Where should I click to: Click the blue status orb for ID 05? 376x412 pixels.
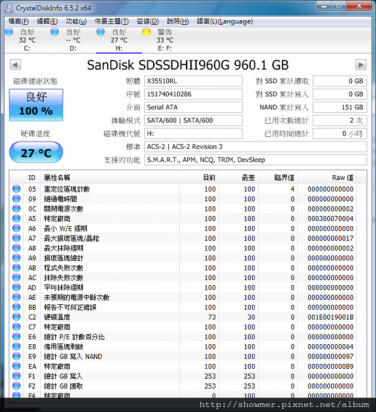coord(16,189)
